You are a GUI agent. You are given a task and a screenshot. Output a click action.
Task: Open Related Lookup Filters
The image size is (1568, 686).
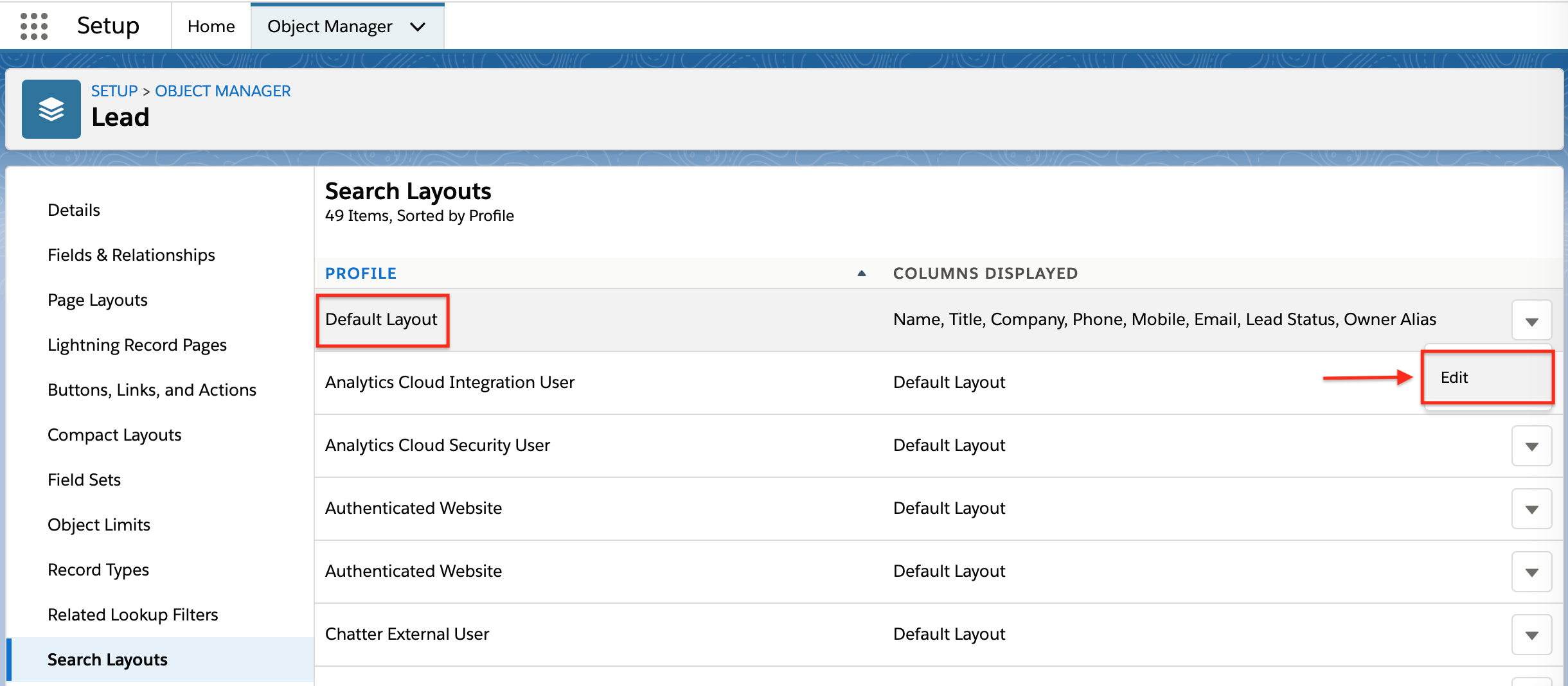[x=133, y=615]
